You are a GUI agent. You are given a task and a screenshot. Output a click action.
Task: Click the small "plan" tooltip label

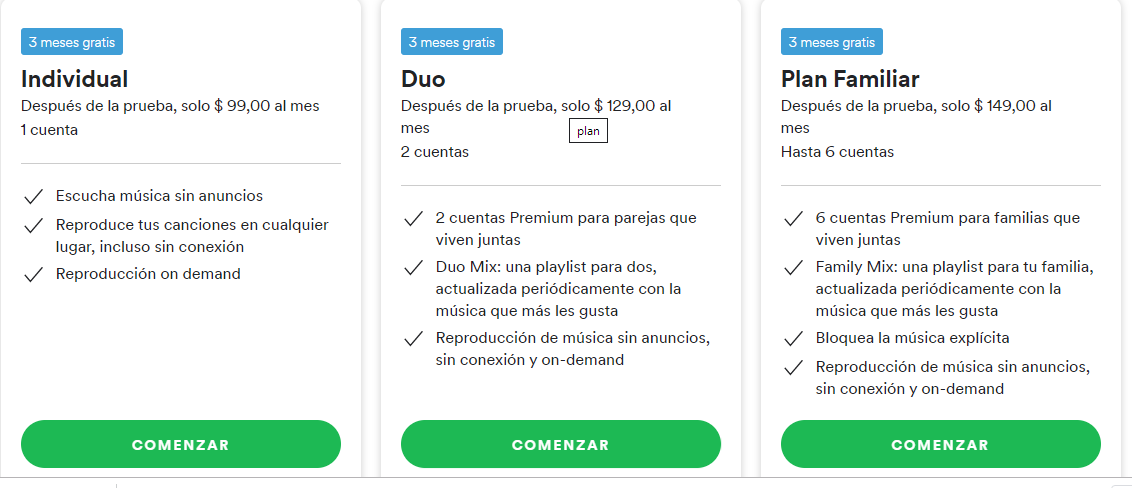click(588, 131)
